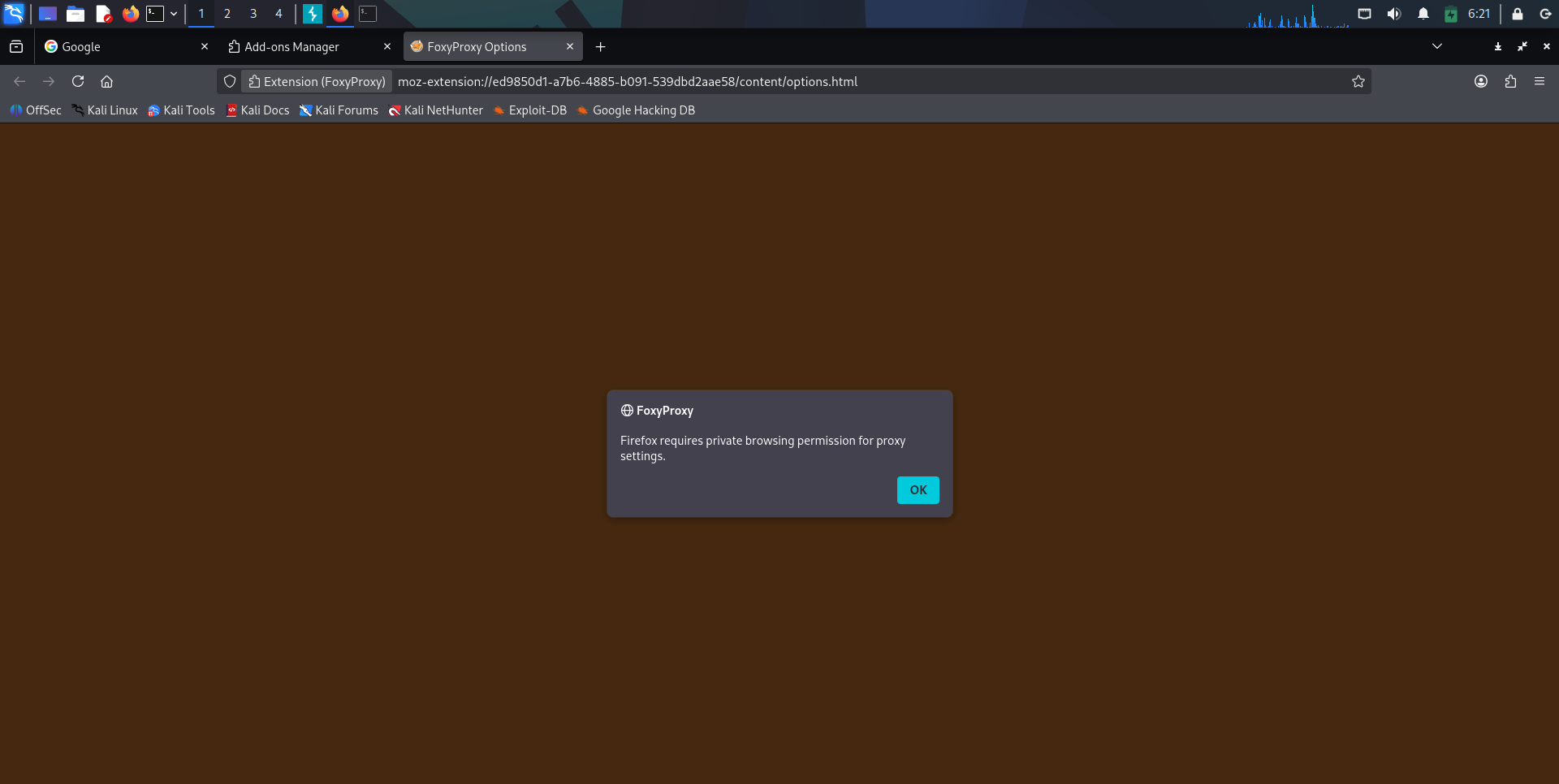Launch Firefox from the panel launcher

(x=130, y=14)
